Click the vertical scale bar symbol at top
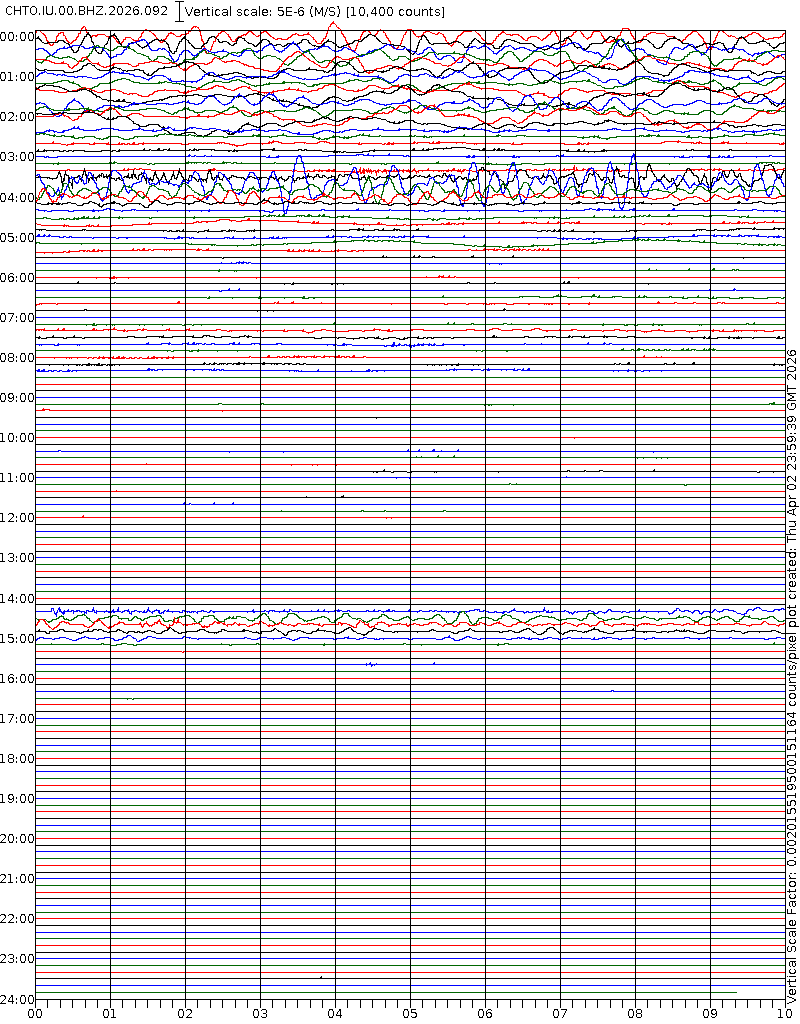Image resolution: width=800 pixels, height=1024 pixels. [179, 12]
